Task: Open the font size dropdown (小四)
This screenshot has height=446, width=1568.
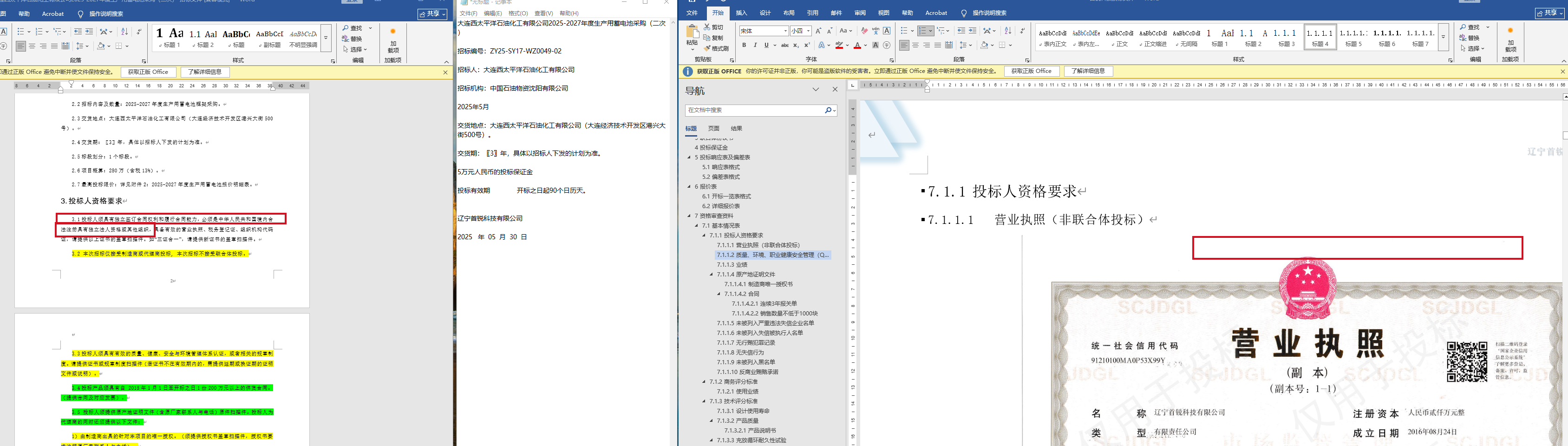Action: point(808,31)
